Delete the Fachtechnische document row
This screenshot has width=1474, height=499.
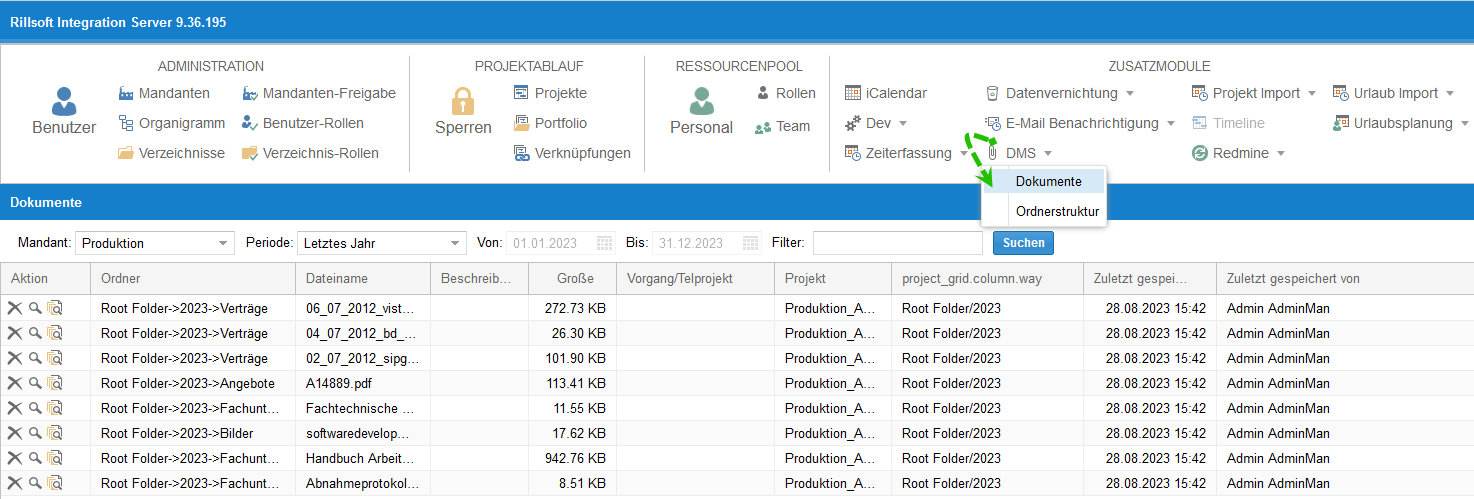click(x=15, y=408)
